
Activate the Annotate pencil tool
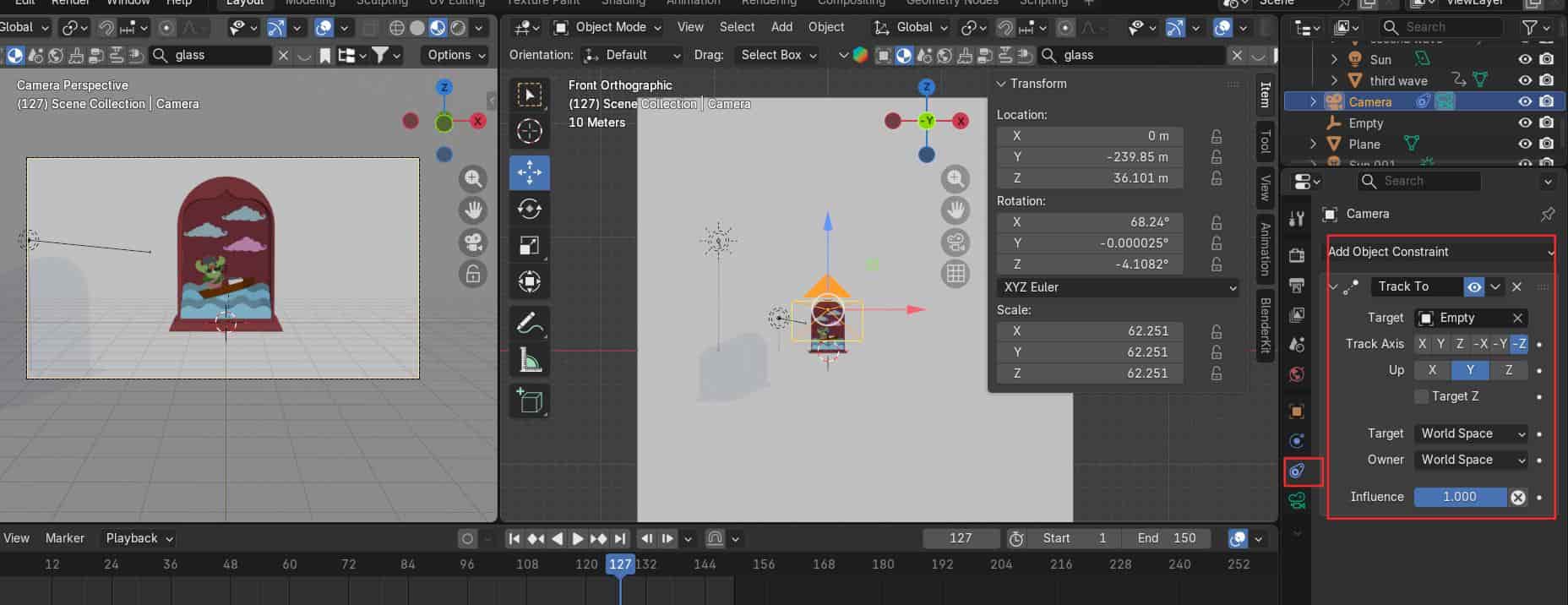(530, 323)
